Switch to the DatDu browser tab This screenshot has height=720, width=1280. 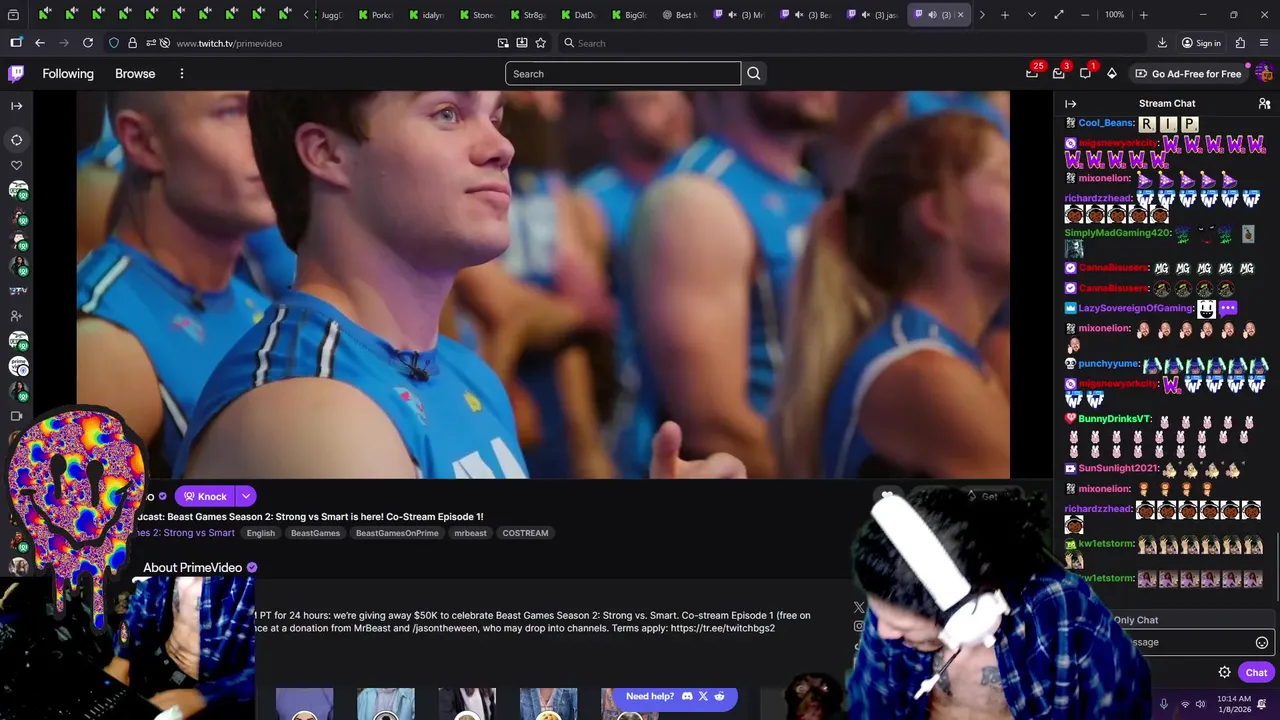click(578, 15)
